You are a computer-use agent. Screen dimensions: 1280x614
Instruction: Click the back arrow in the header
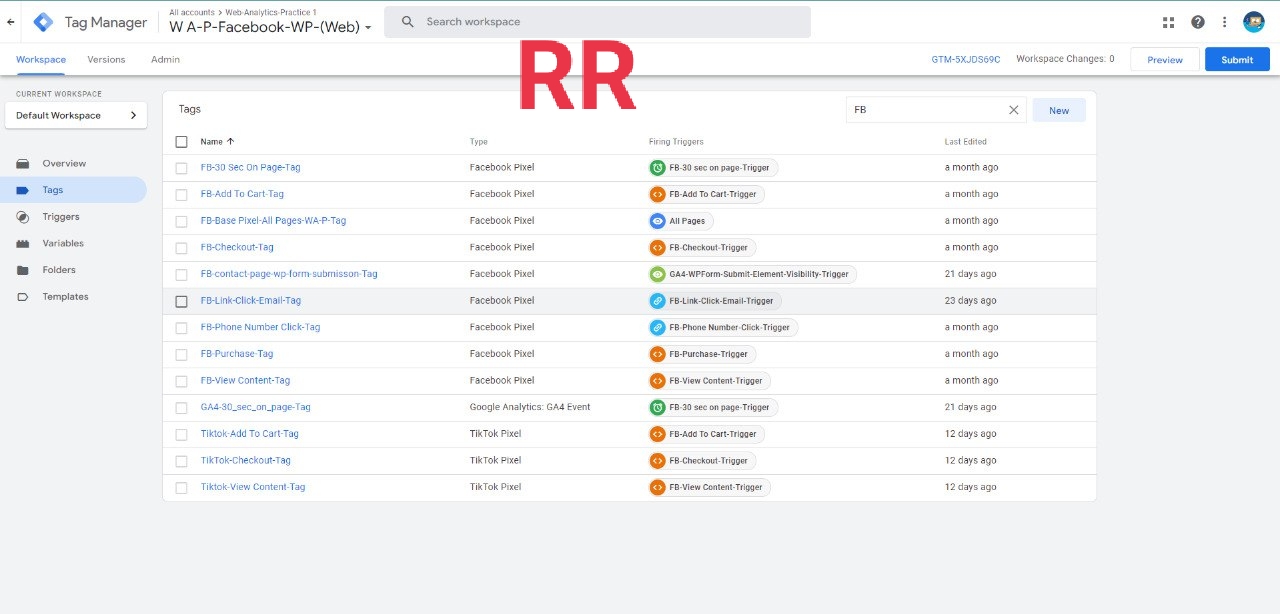11,22
